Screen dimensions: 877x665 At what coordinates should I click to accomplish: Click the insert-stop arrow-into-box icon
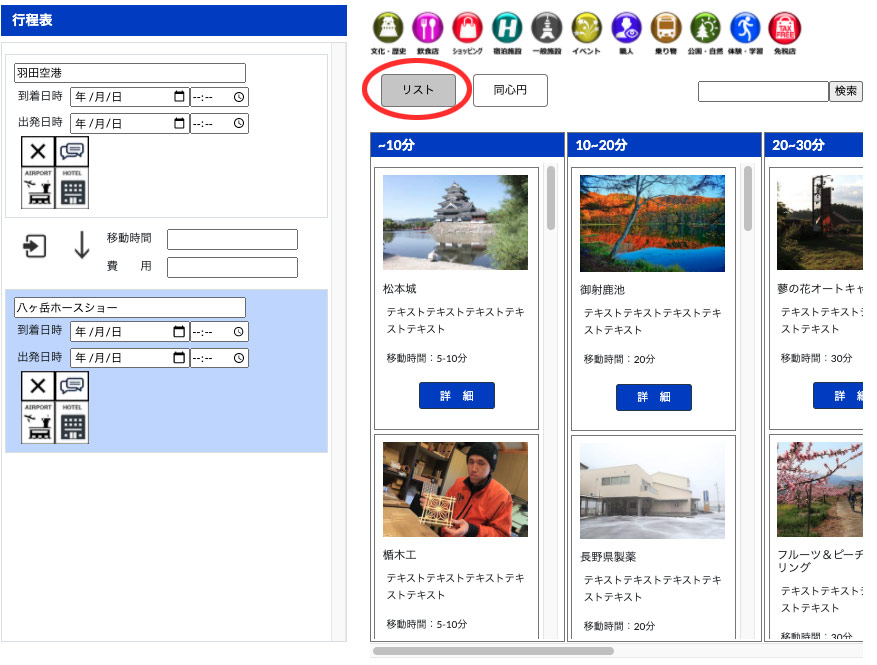pyautogui.click(x=35, y=246)
